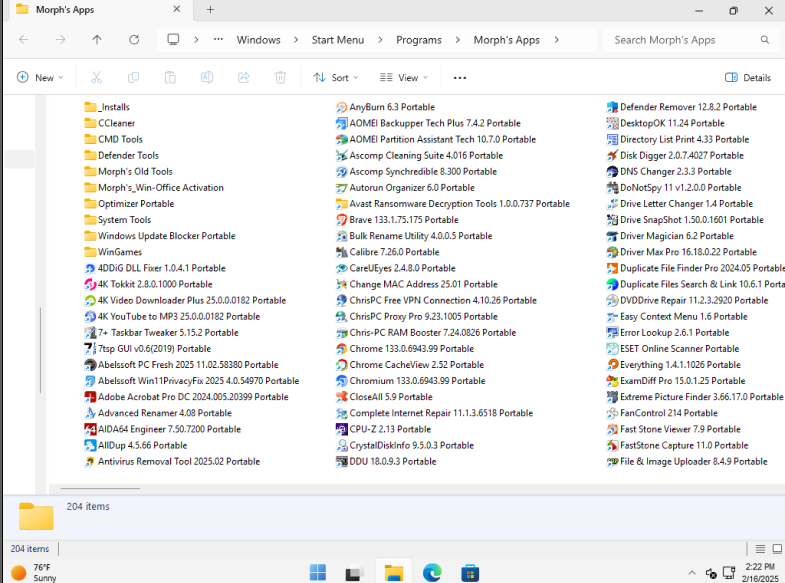
Task: Switch to large icons view in status bar
Action: tap(777, 549)
